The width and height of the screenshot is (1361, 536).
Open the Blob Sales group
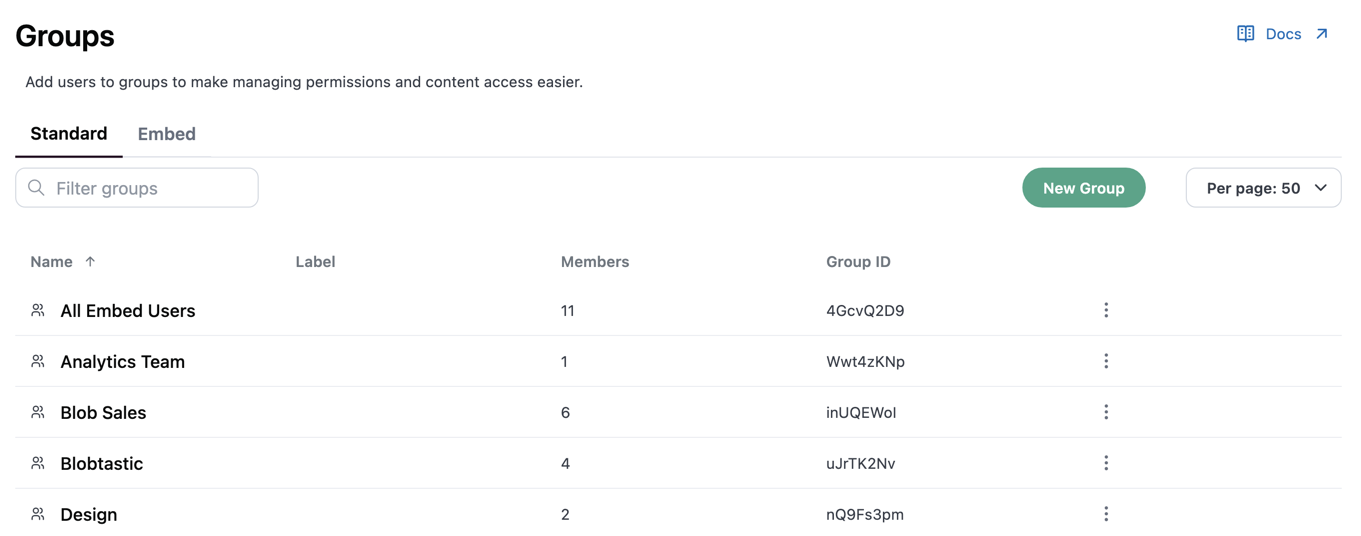click(x=103, y=412)
